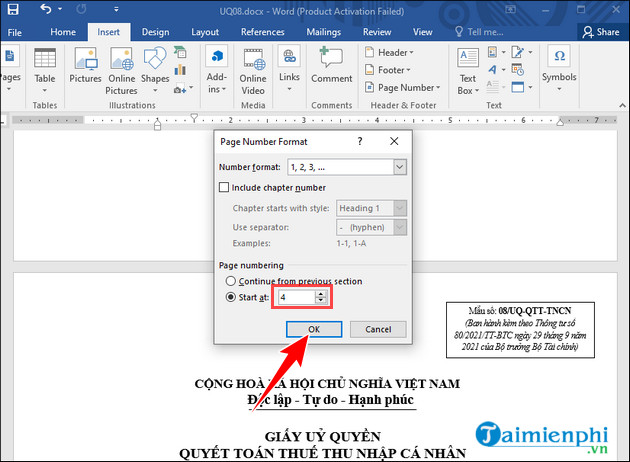Switch to the Layout tab
The height and width of the screenshot is (462, 630).
coord(205,32)
